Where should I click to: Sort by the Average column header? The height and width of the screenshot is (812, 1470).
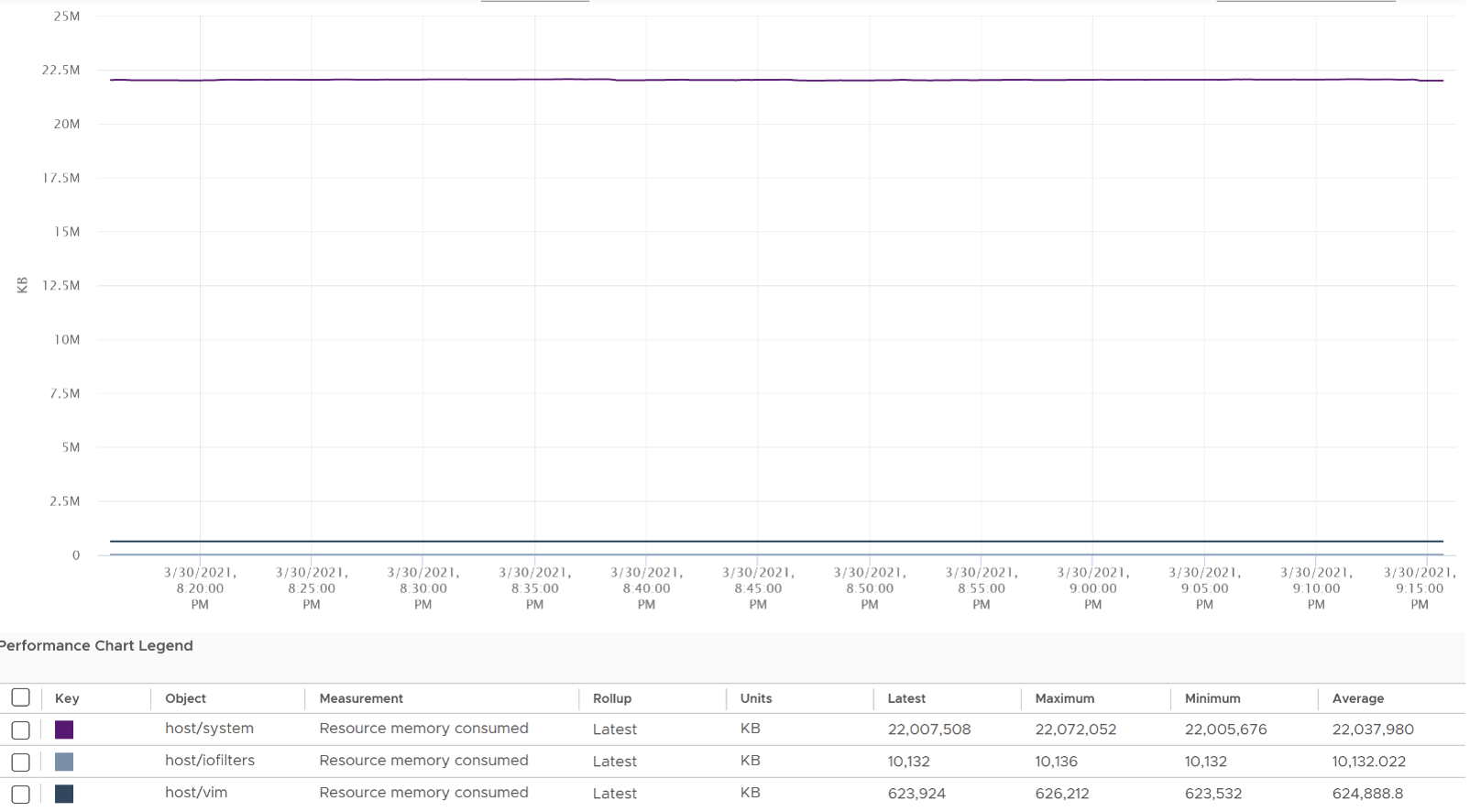[x=1358, y=698]
